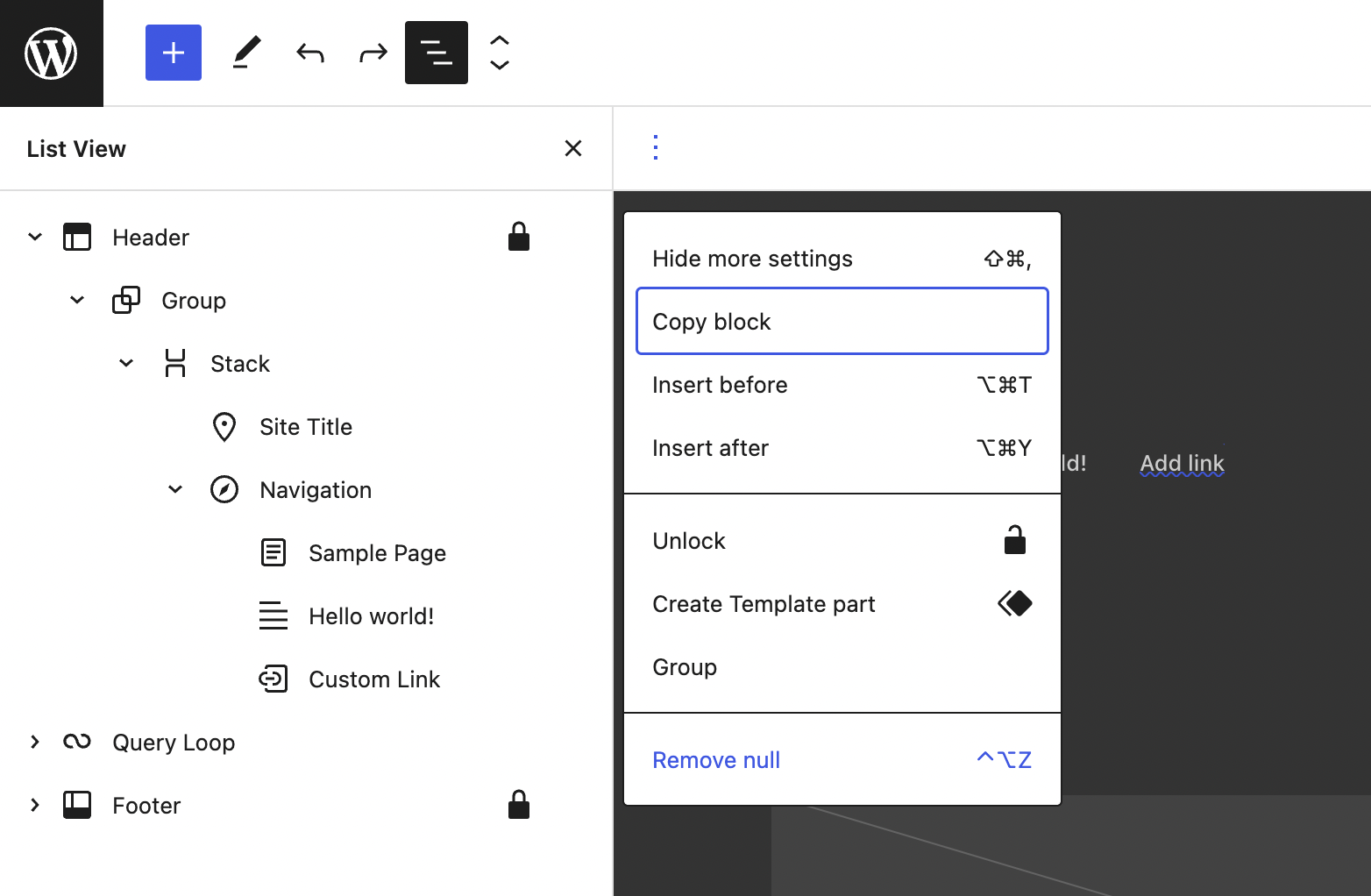The height and width of the screenshot is (896, 1371).
Task: Select Unlock in the options menu
Action: (x=842, y=541)
